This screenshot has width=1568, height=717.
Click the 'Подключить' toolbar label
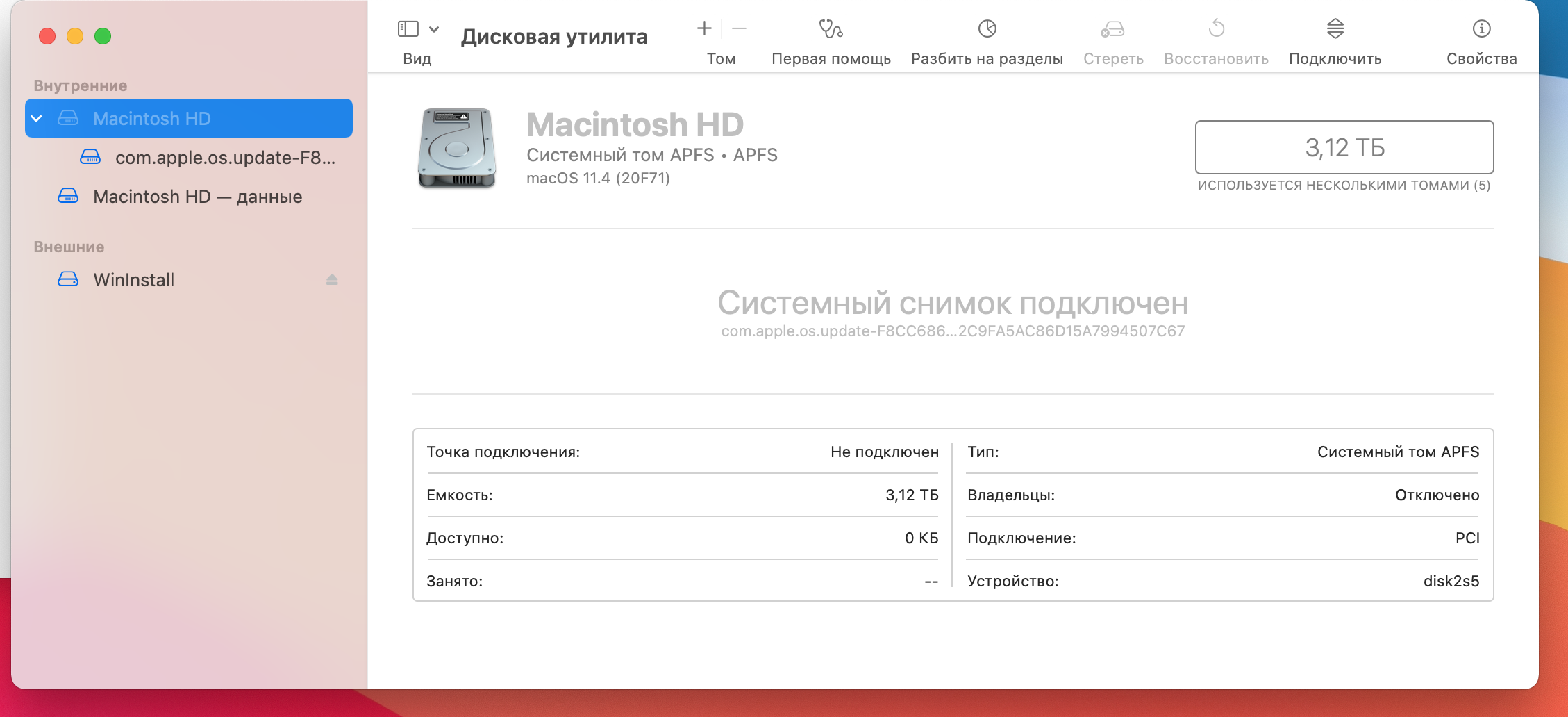[1335, 59]
